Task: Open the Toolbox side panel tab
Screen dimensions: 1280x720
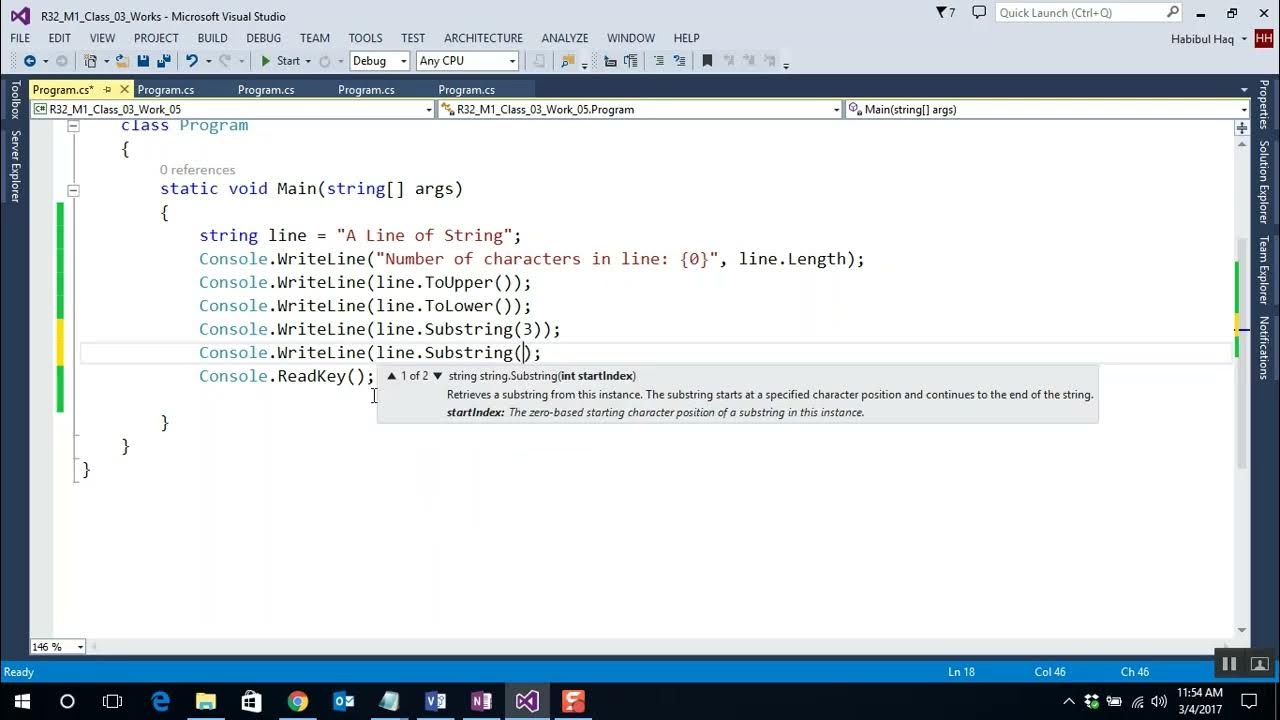Action: (14, 100)
